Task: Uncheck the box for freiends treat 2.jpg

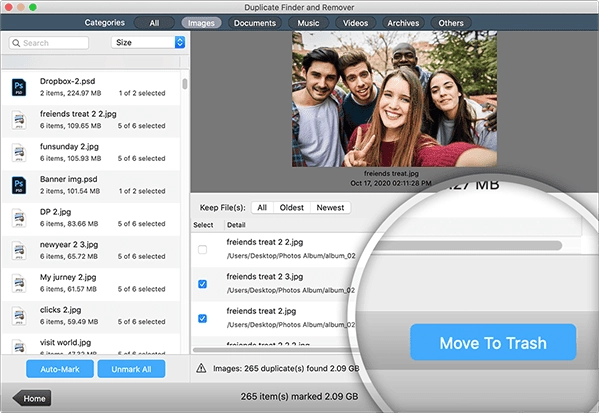Action: point(202,318)
